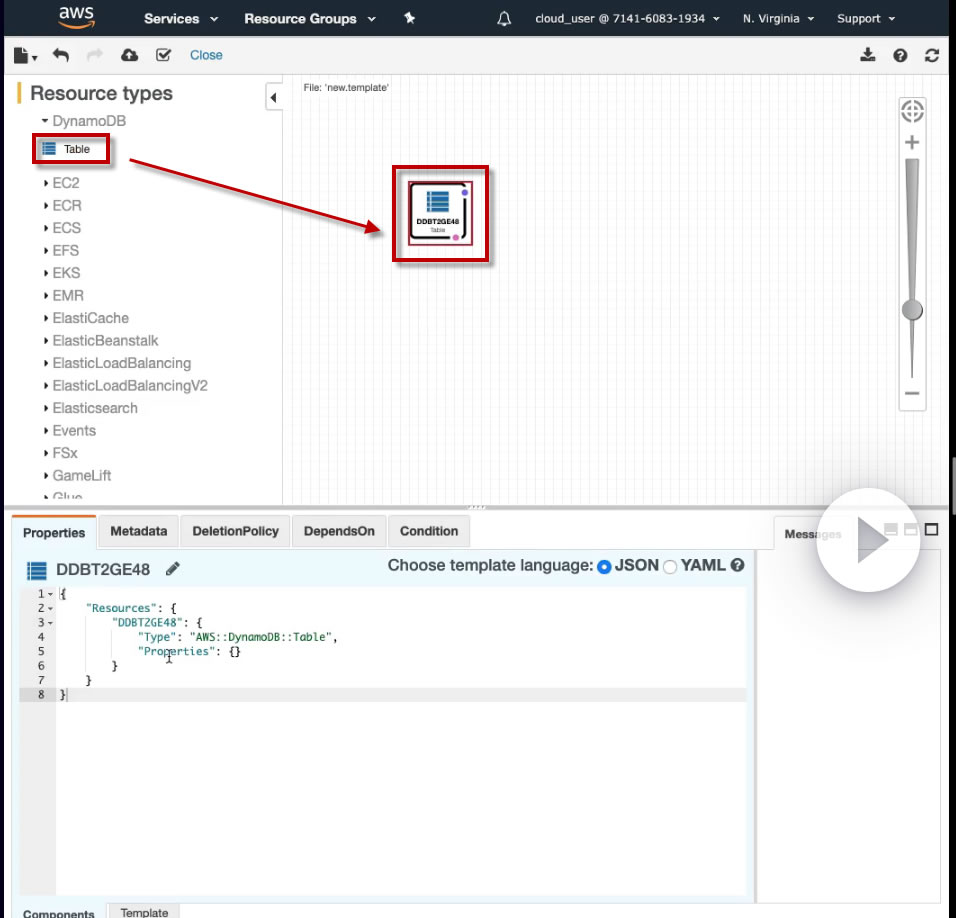Fit canvas to window target icon
This screenshot has width=956, height=918.
912,111
